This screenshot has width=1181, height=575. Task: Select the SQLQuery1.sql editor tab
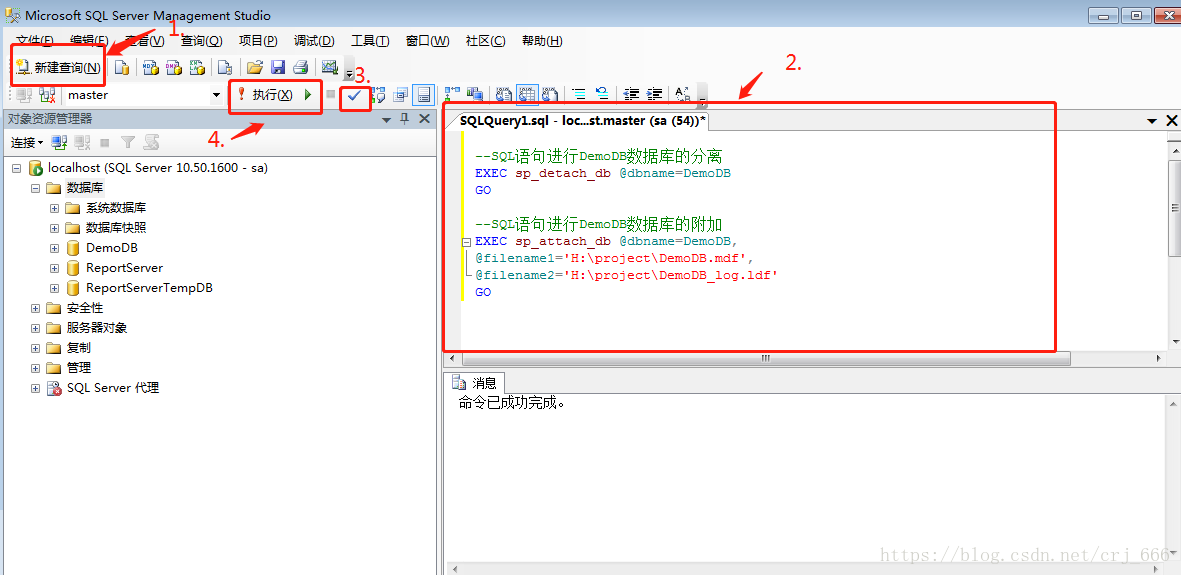click(x=582, y=121)
